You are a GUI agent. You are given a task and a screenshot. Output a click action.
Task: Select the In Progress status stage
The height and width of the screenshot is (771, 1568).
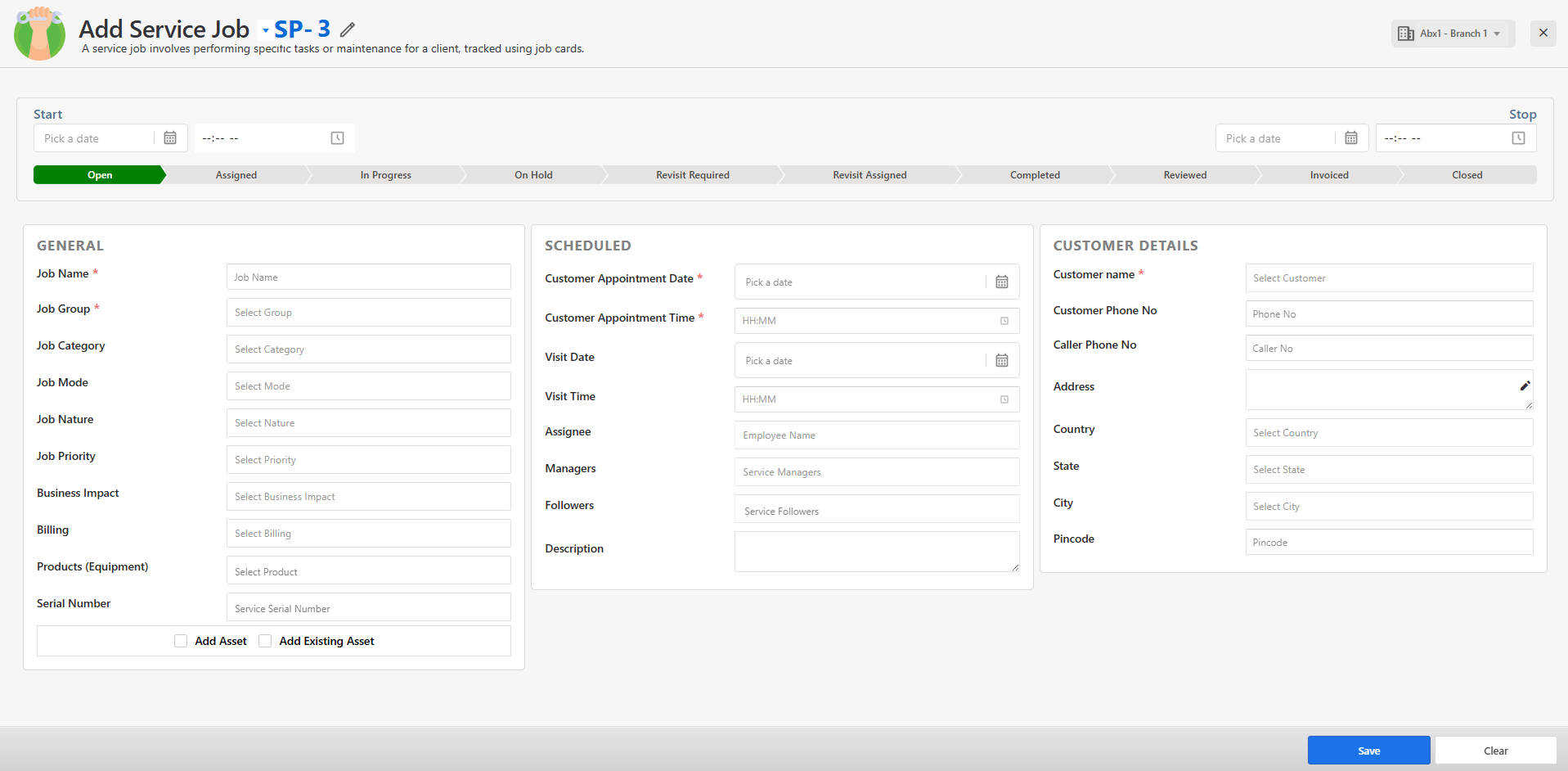[385, 175]
